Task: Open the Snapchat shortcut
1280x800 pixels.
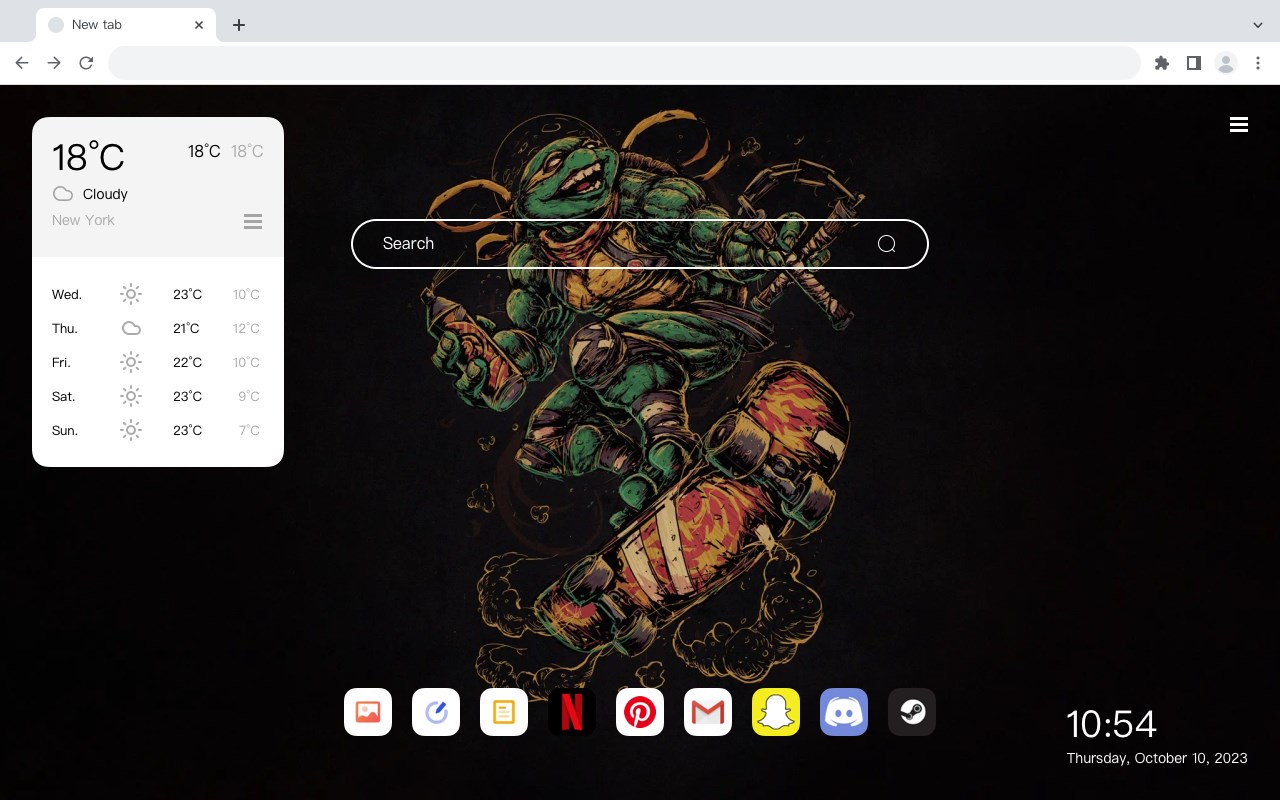Action: tap(776, 712)
